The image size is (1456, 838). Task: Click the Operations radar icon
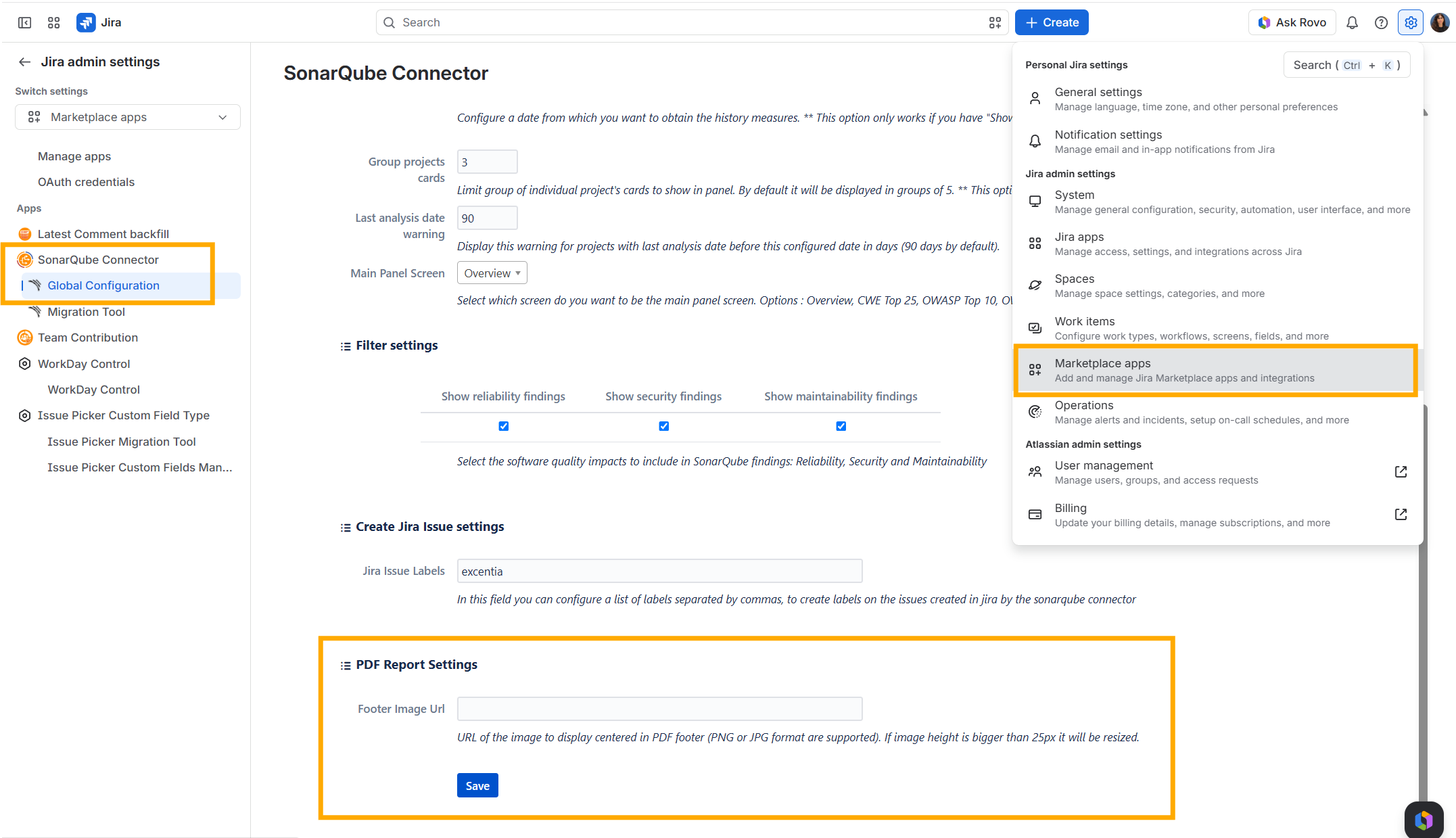click(1035, 412)
